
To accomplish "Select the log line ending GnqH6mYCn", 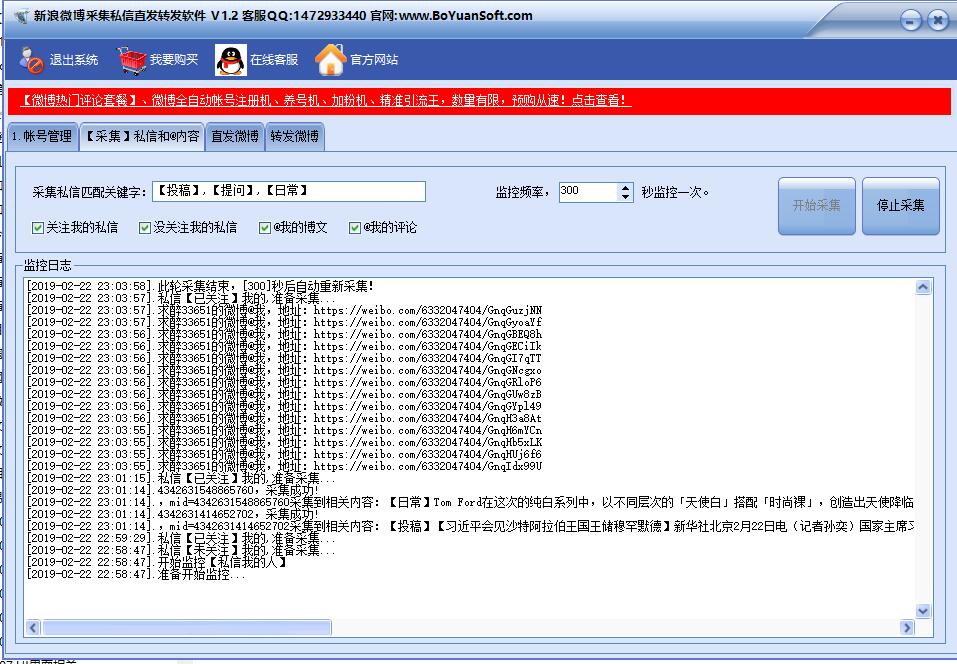I will tap(284, 430).
